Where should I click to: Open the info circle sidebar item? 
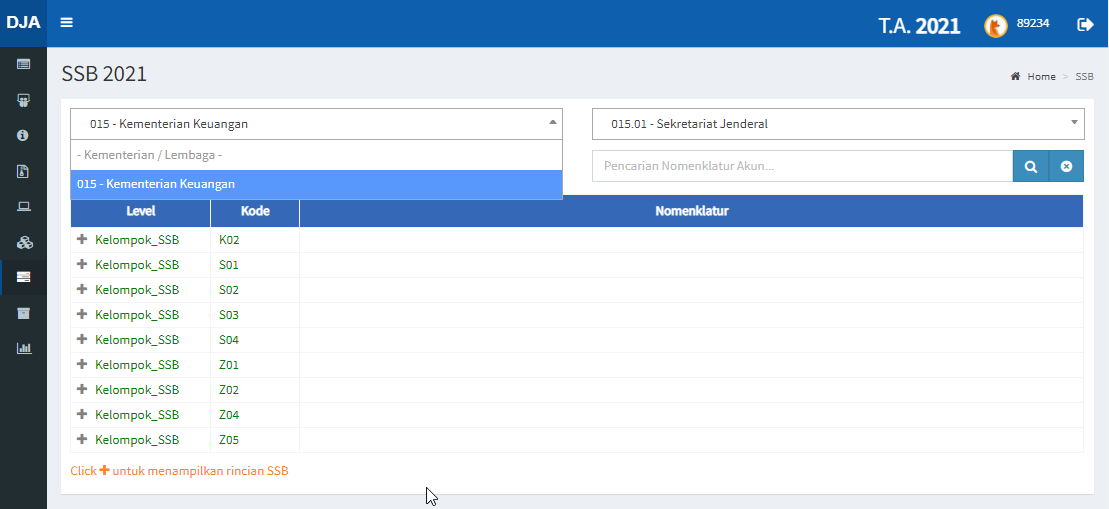[23, 135]
